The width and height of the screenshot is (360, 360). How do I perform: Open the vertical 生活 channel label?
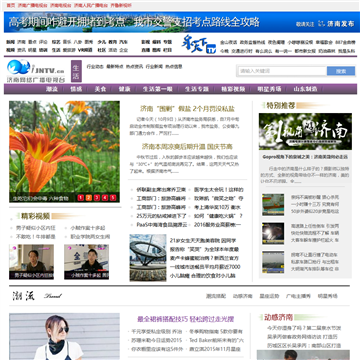[x=76, y=72]
